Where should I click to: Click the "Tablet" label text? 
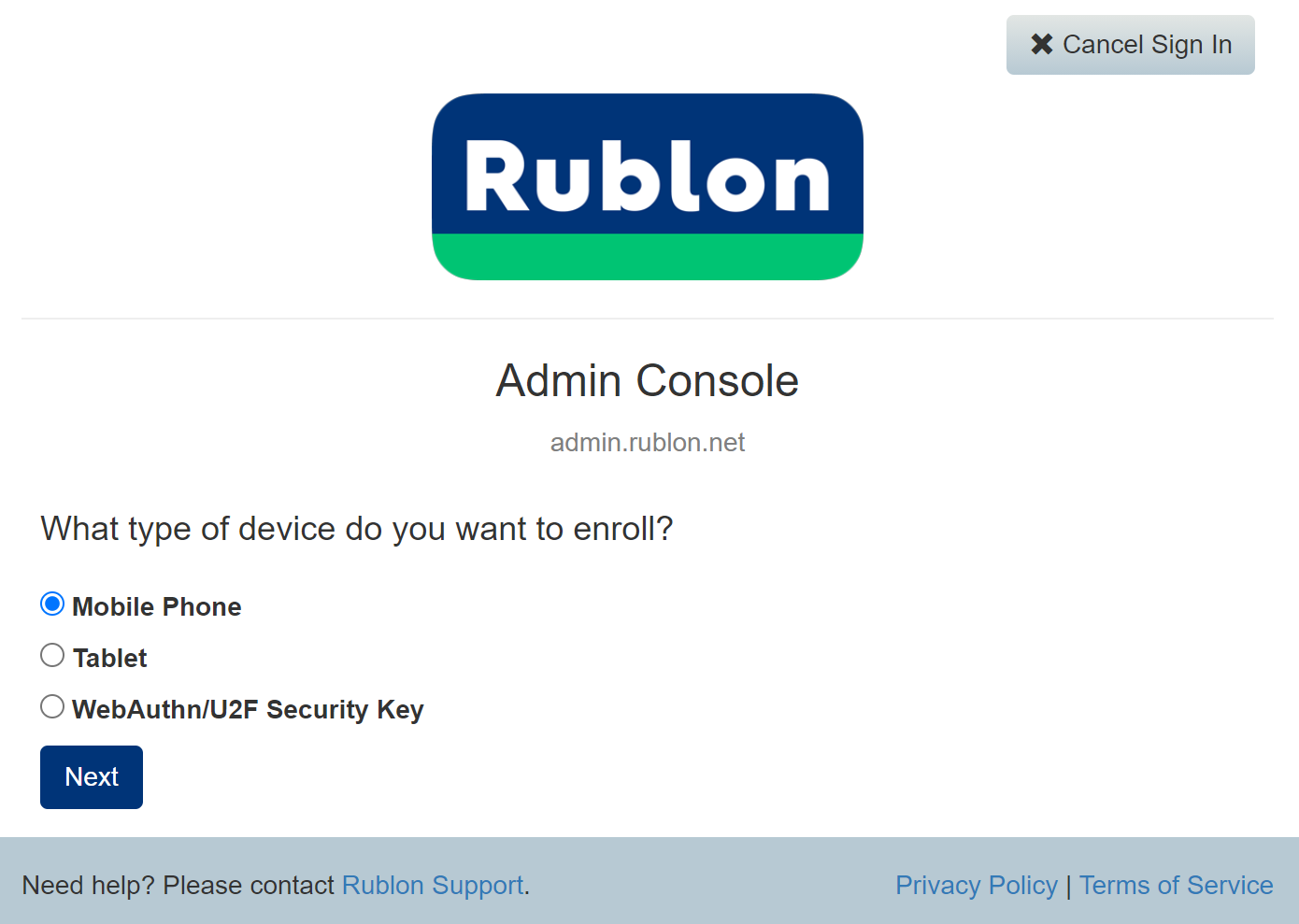click(110, 659)
